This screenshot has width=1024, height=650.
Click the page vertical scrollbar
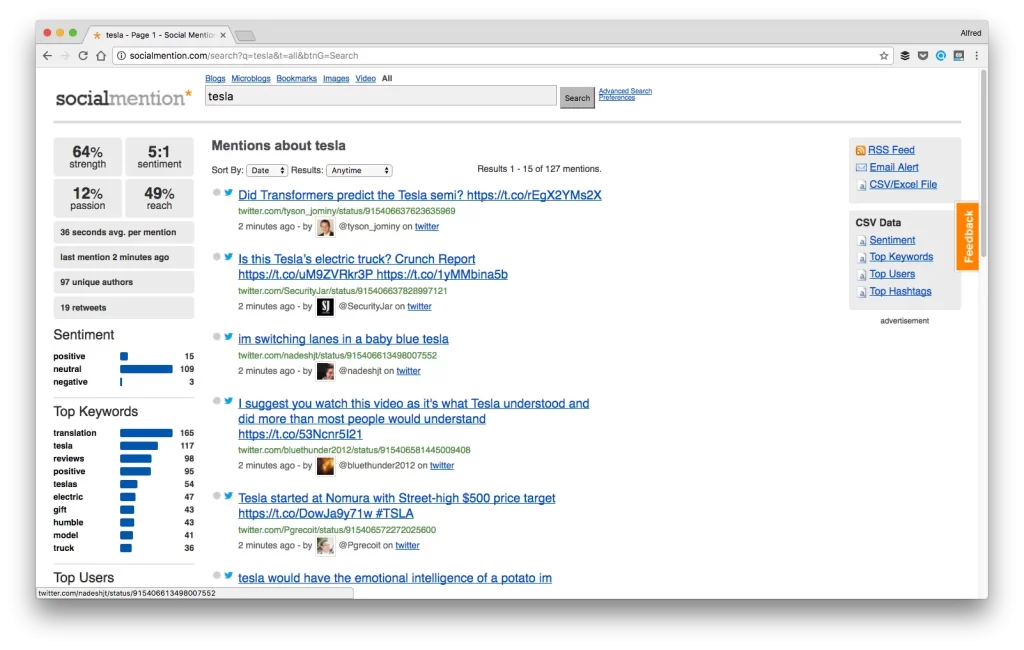tap(983, 163)
